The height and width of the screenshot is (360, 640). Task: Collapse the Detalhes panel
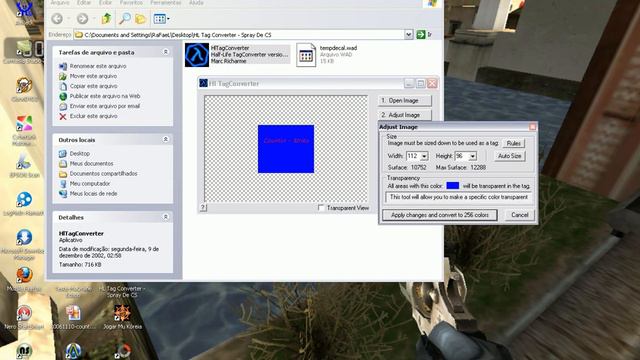[x=165, y=217]
